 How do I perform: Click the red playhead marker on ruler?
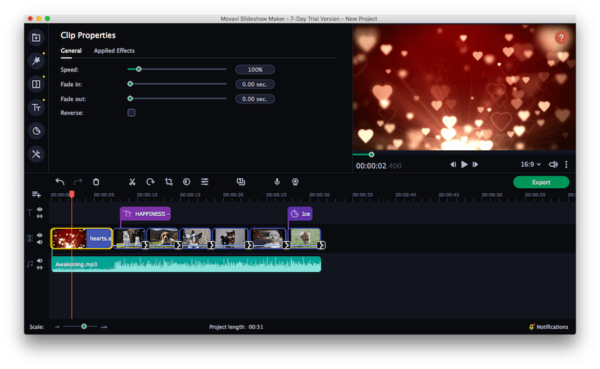pyautogui.click(x=72, y=194)
